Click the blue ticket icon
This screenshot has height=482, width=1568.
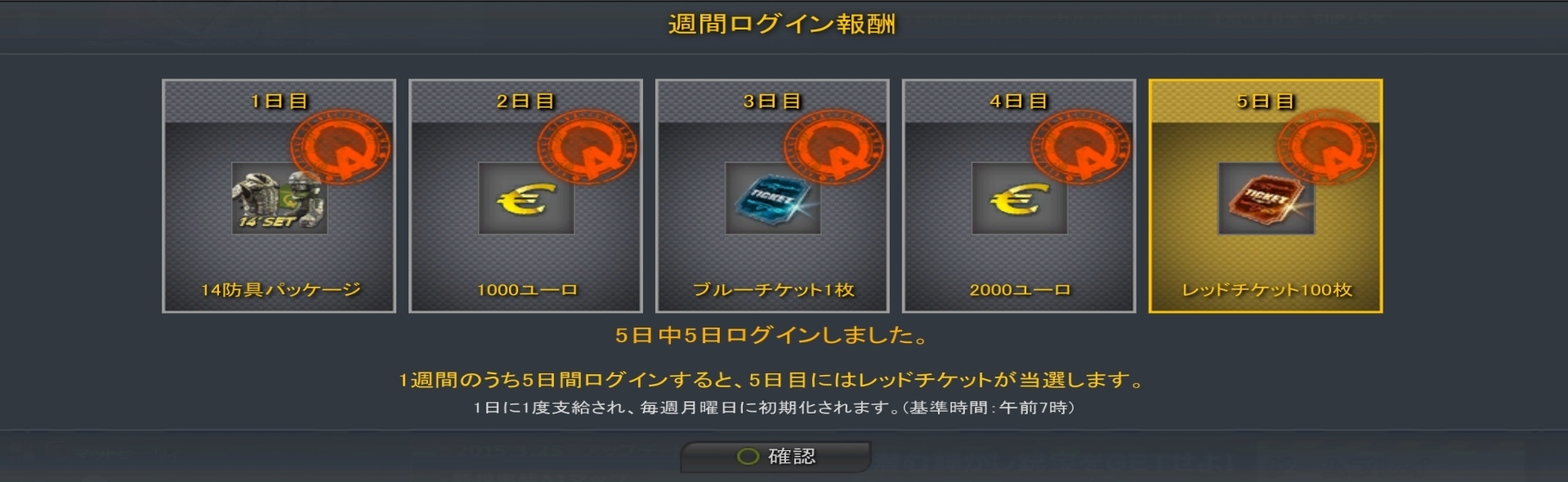click(773, 199)
